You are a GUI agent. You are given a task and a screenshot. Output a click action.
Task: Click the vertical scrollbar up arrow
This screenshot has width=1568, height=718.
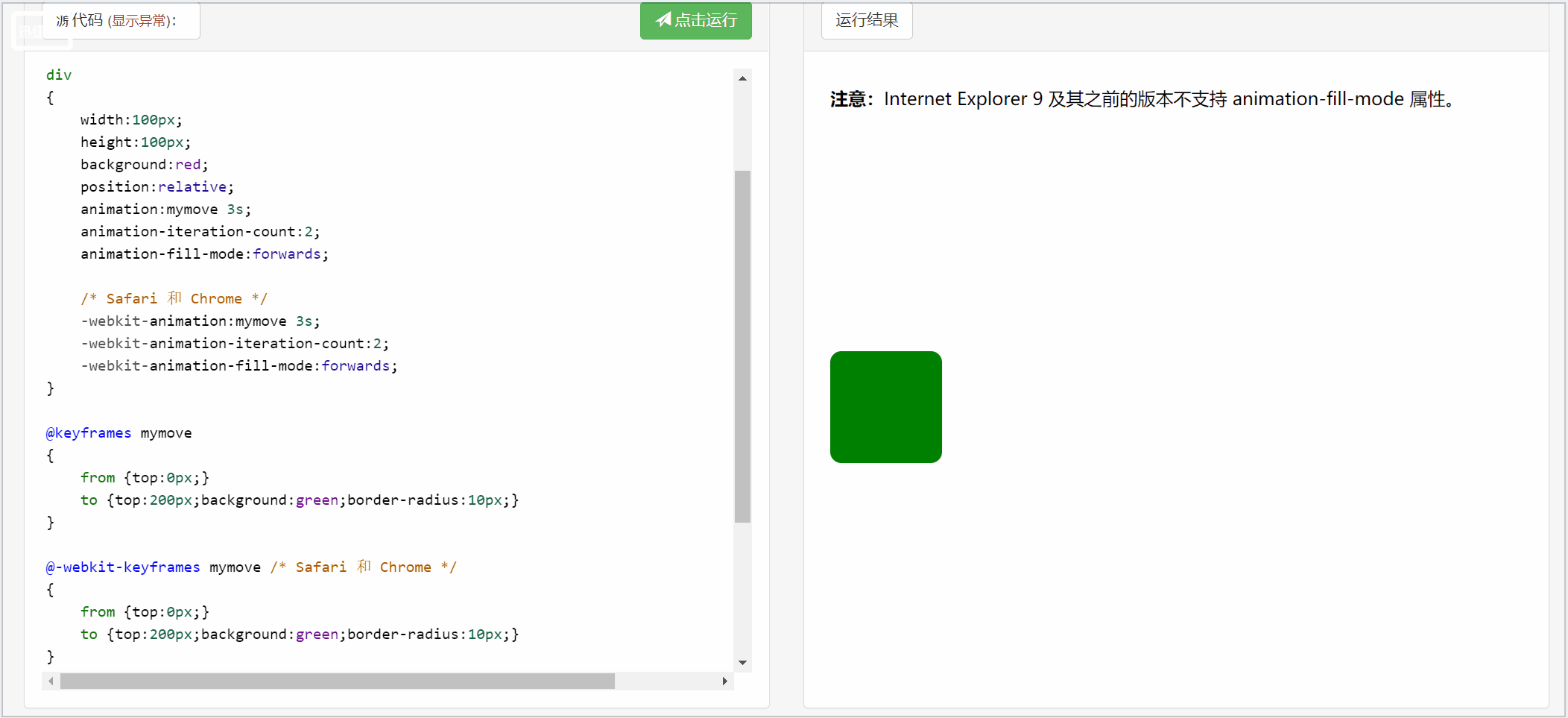pos(742,78)
